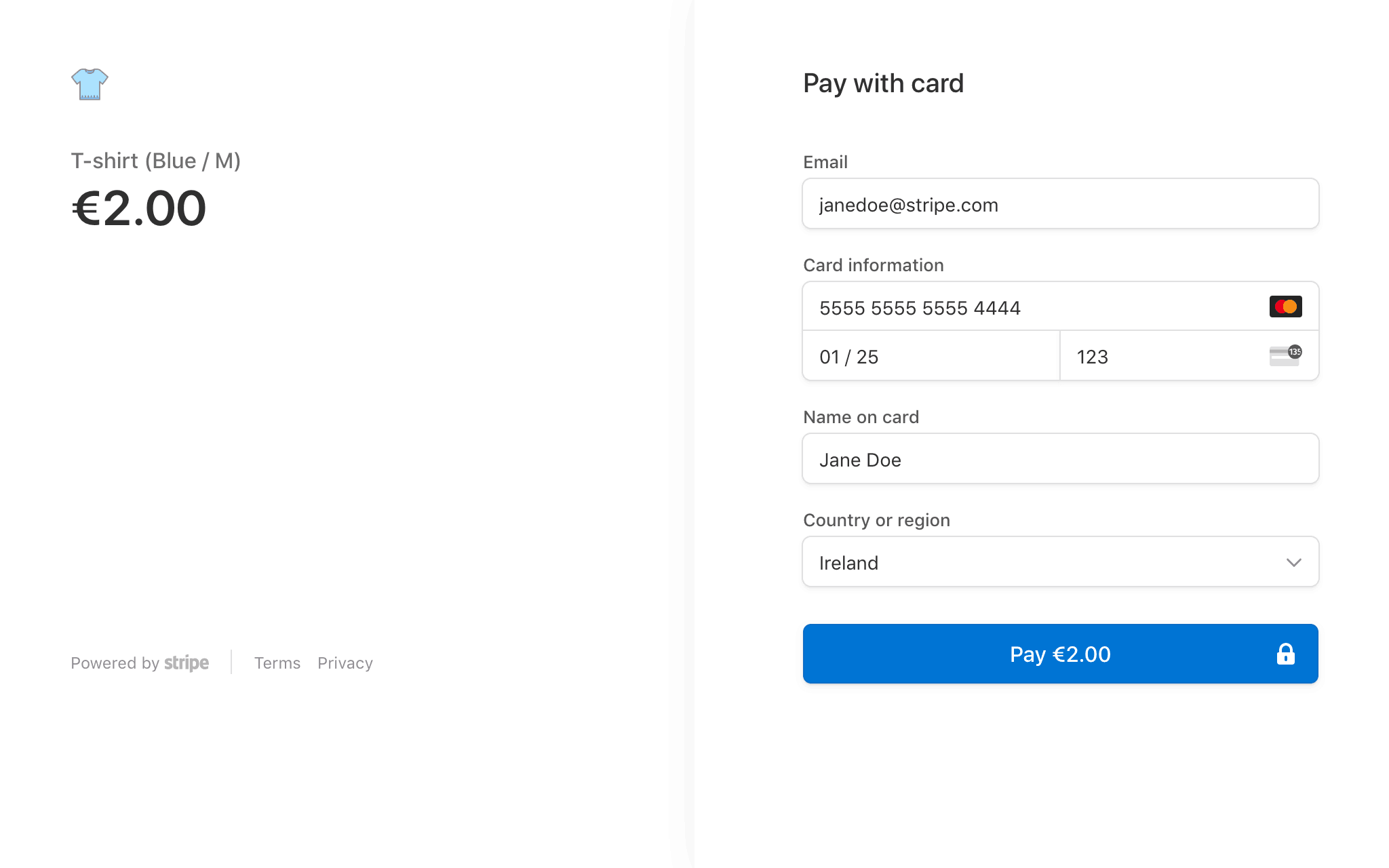Viewport: 1389px width, 868px height.
Task: Click the dropdown chevron for country
Action: (1293, 562)
